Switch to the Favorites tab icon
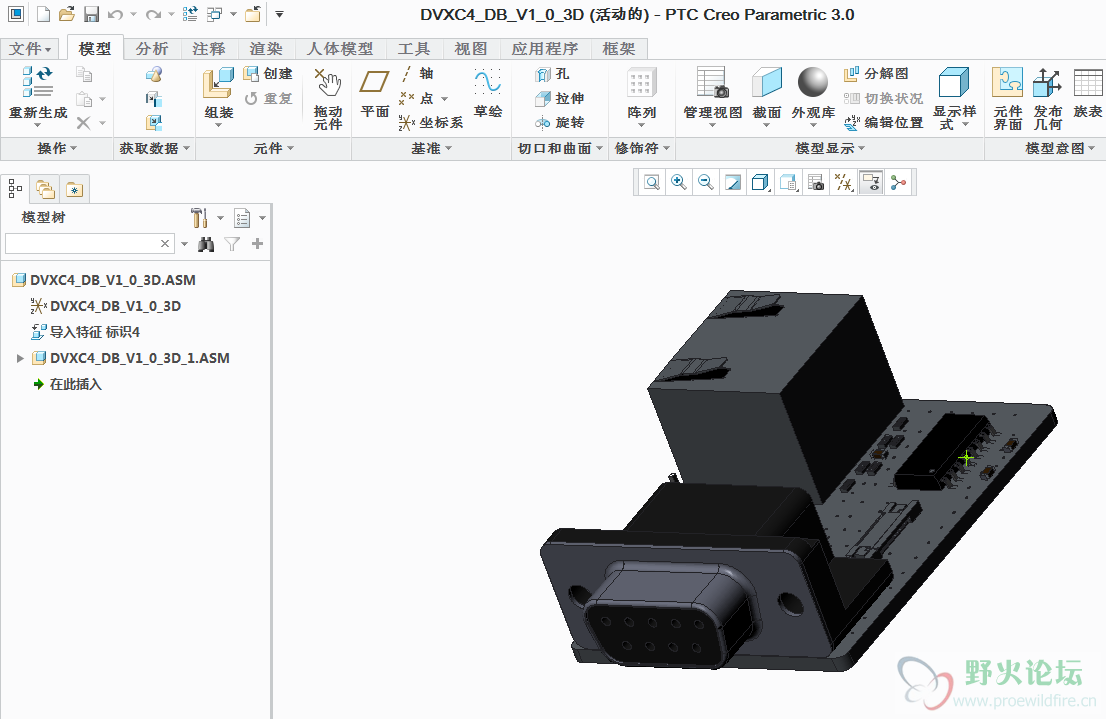Viewport: 1106px width, 719px height. point(74,189)
